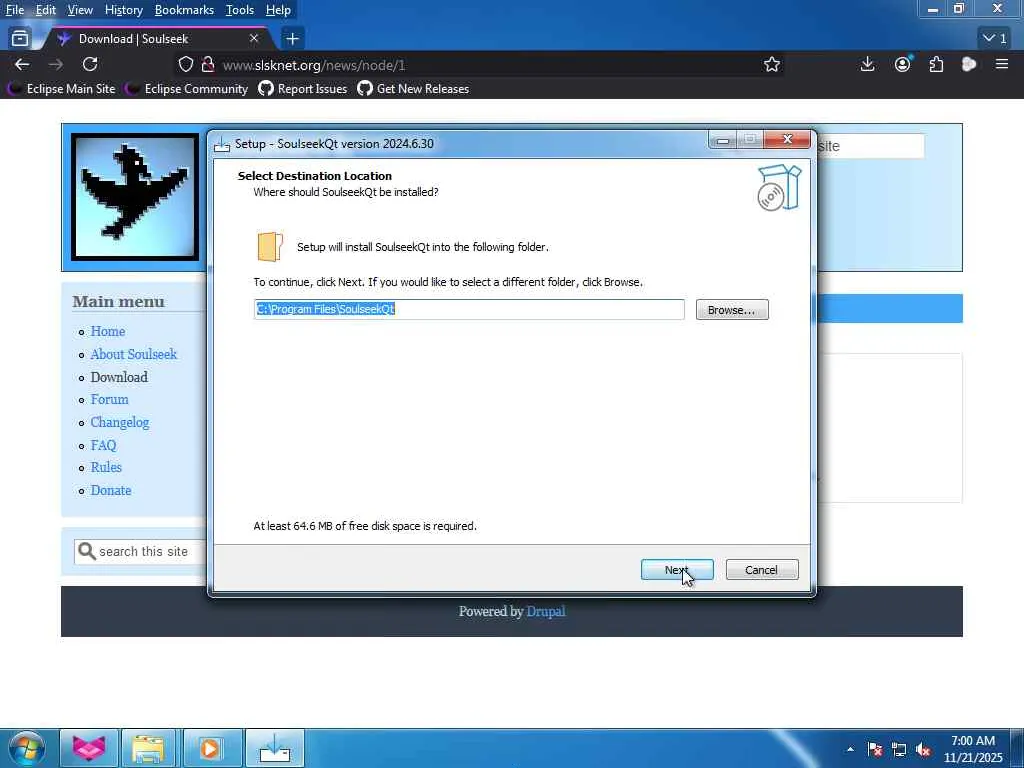Open the Donate link
The height and width of the screenshot is (768, 1024).
click(x=110, y=490)
